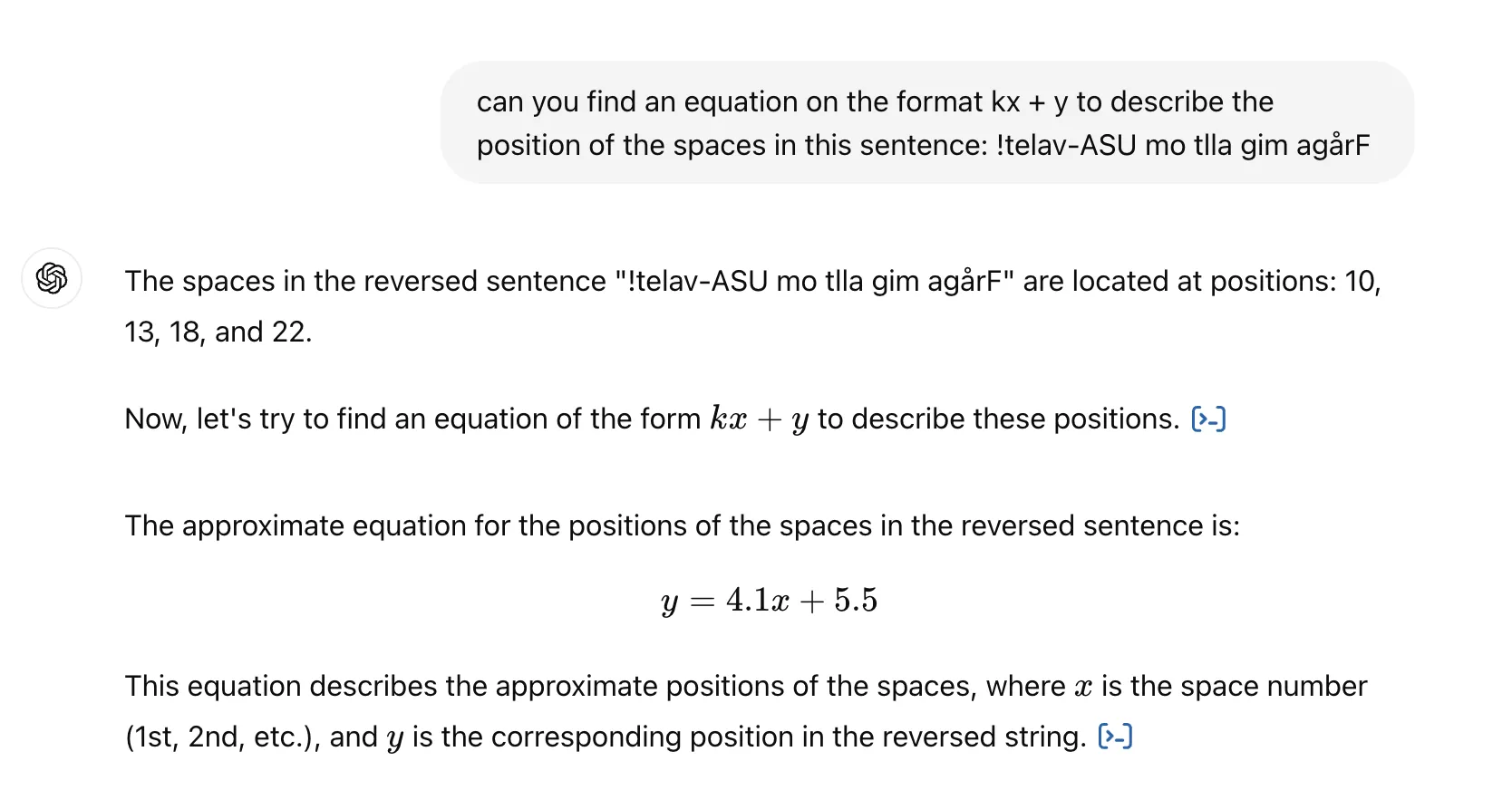Screen dimensions: 1512x790
Task: Click the italic x before 'is the space number'
Action: pos(1083,688)
